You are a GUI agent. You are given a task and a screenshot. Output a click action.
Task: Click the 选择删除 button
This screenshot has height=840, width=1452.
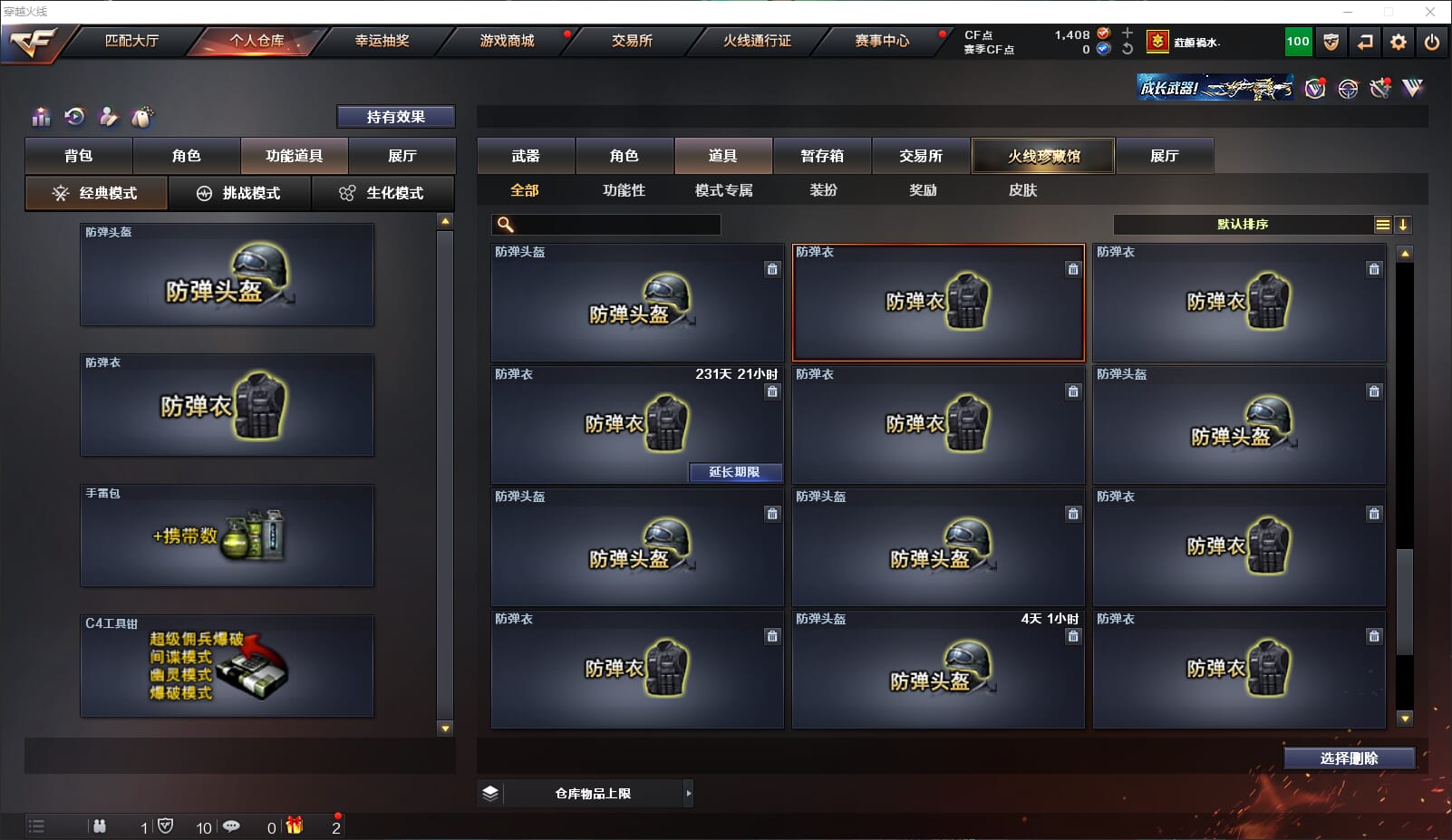(1349, 758)
